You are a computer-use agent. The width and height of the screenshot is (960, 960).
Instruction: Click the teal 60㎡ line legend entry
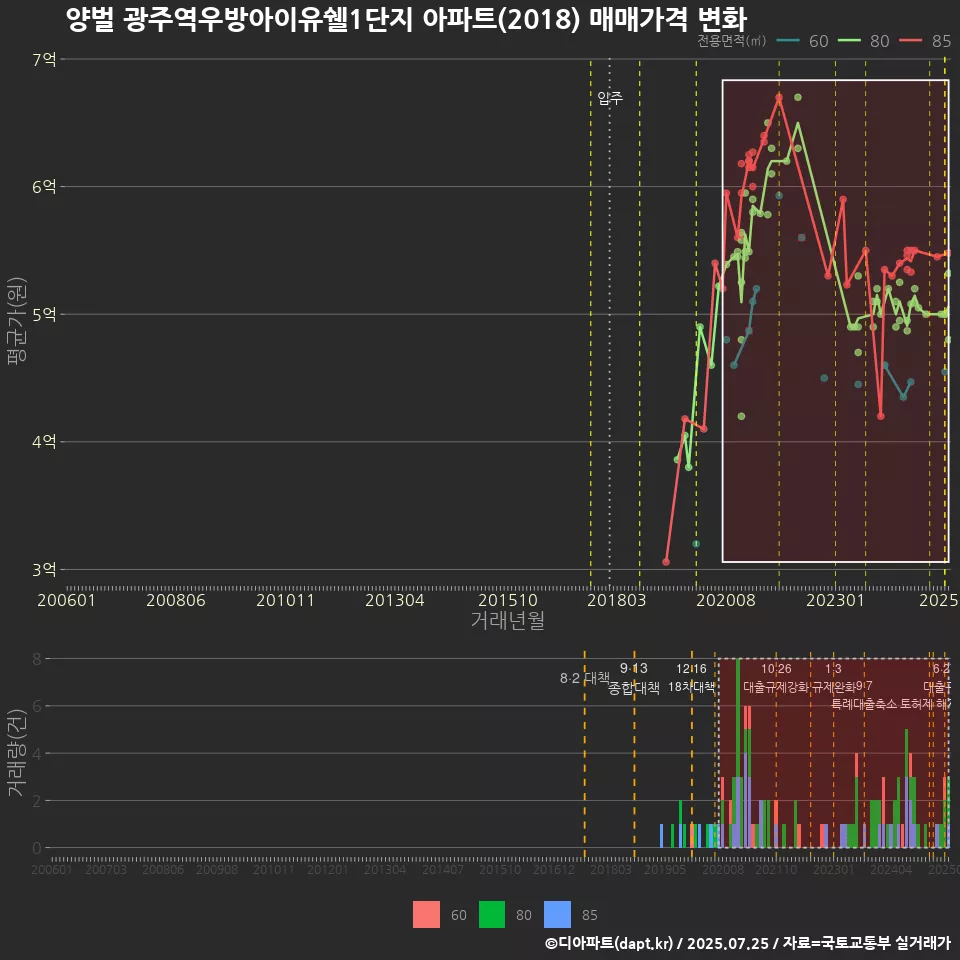click(802, 41)
